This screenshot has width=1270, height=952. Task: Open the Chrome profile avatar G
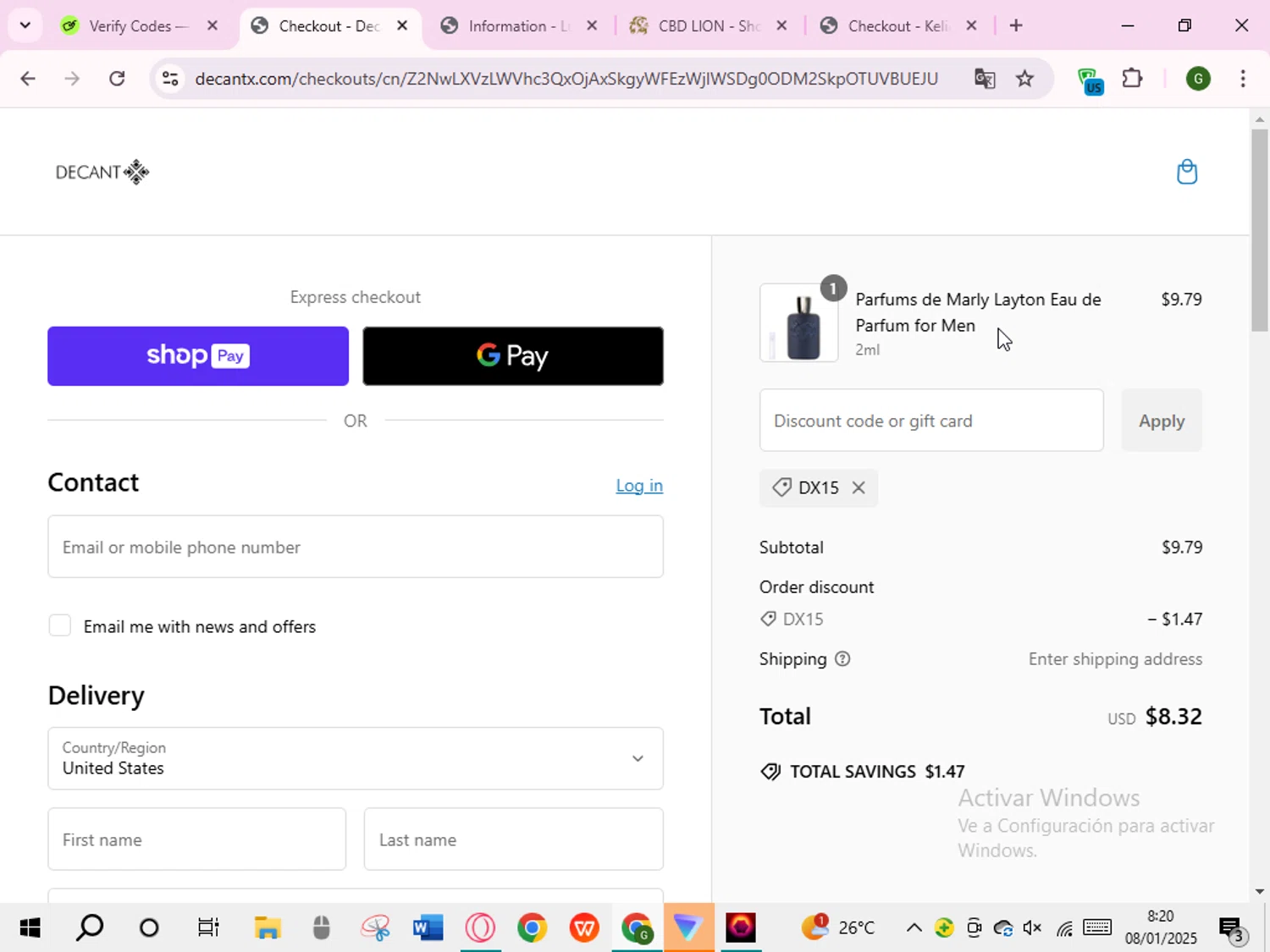[x=1197, y=79]
